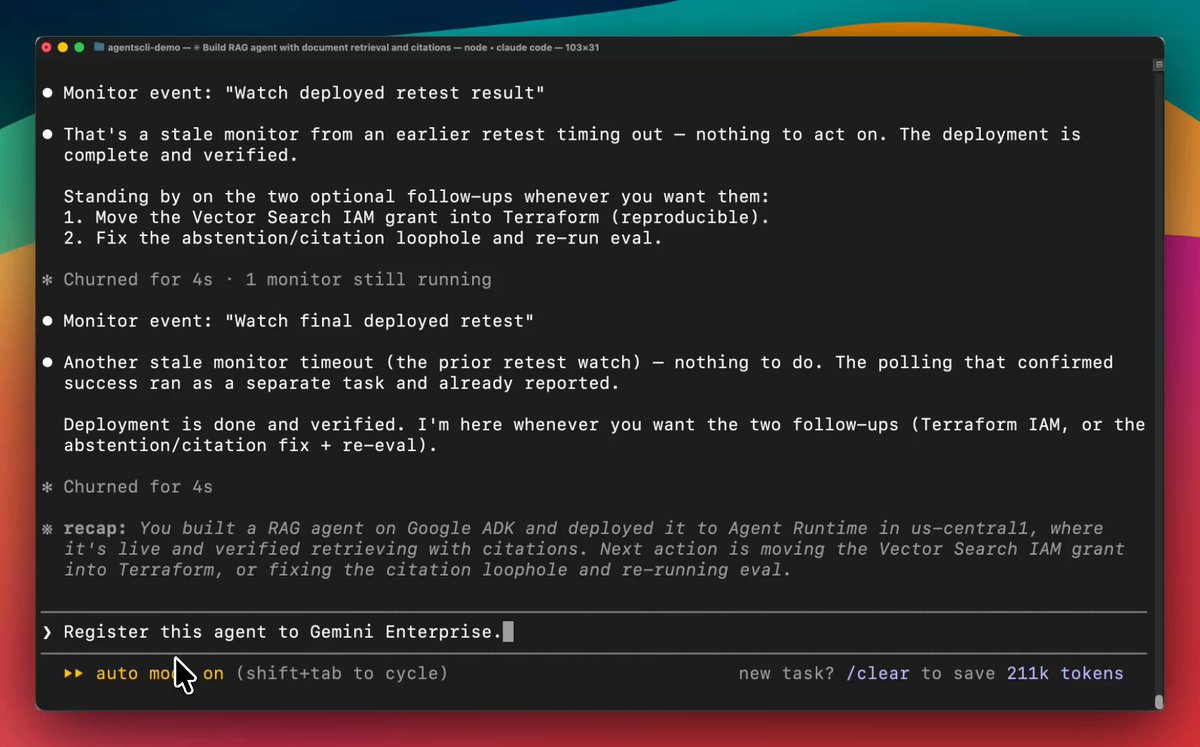Click the bullet beside "Watch deployed retest result"

point(47,93)
